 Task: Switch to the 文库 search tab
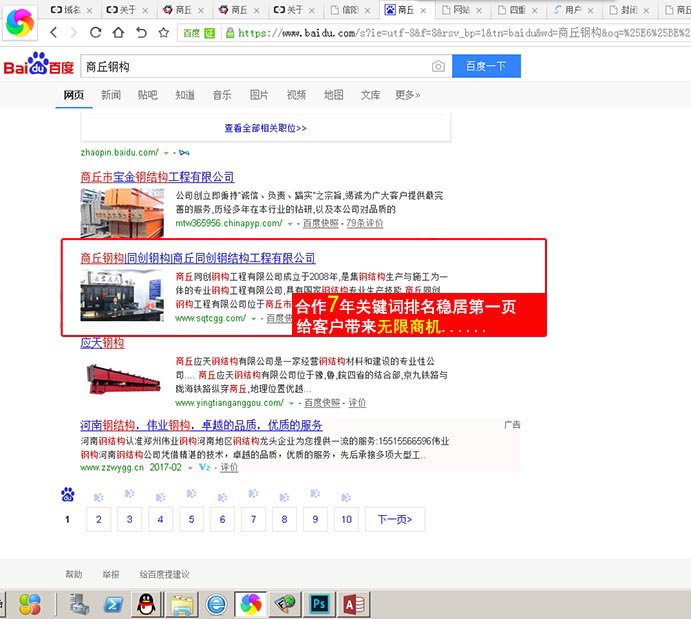pyautogui.click(x=370, y=95)
